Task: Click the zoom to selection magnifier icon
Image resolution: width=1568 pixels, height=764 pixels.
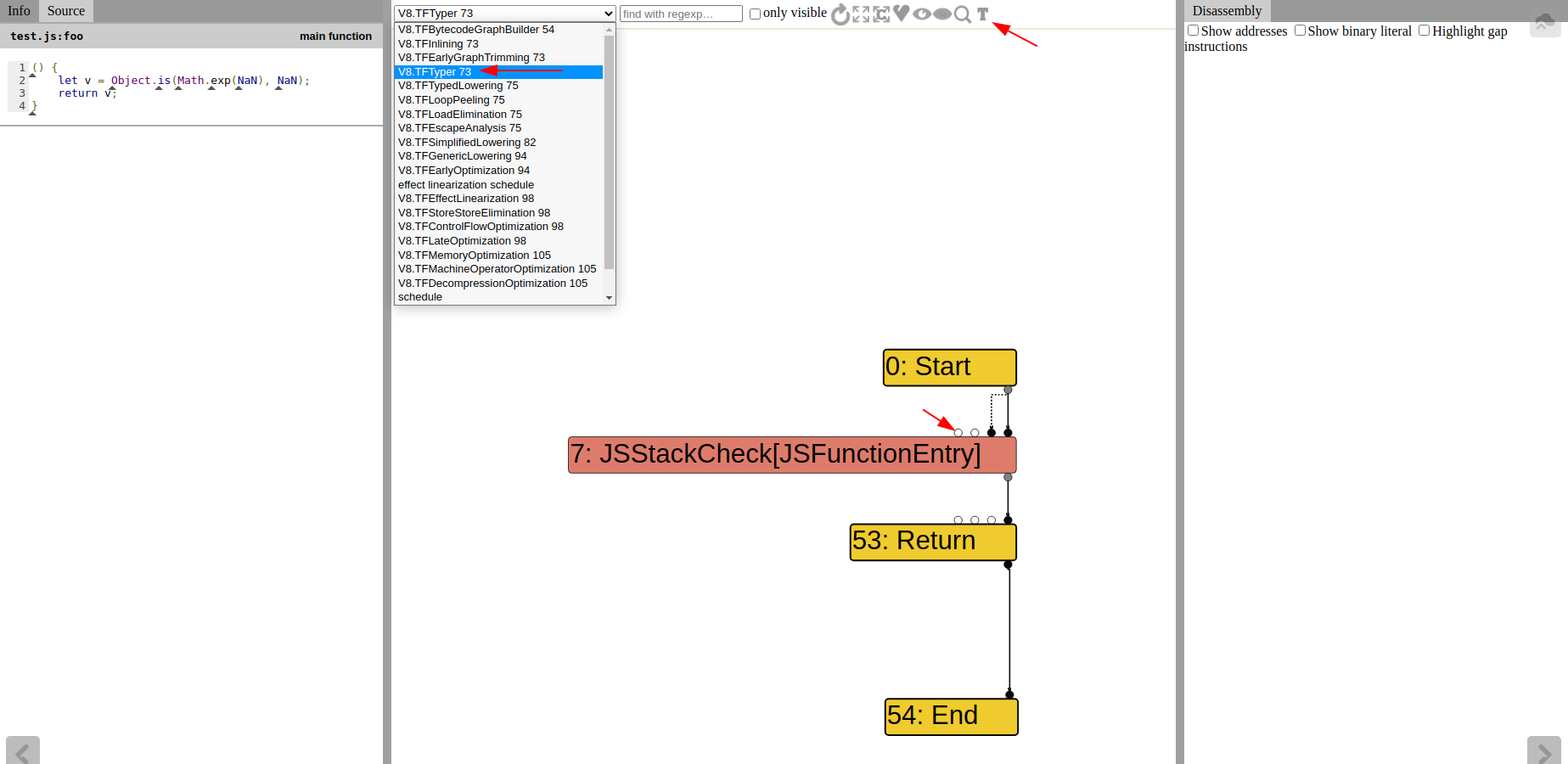Action: click(x=963, y=14)
